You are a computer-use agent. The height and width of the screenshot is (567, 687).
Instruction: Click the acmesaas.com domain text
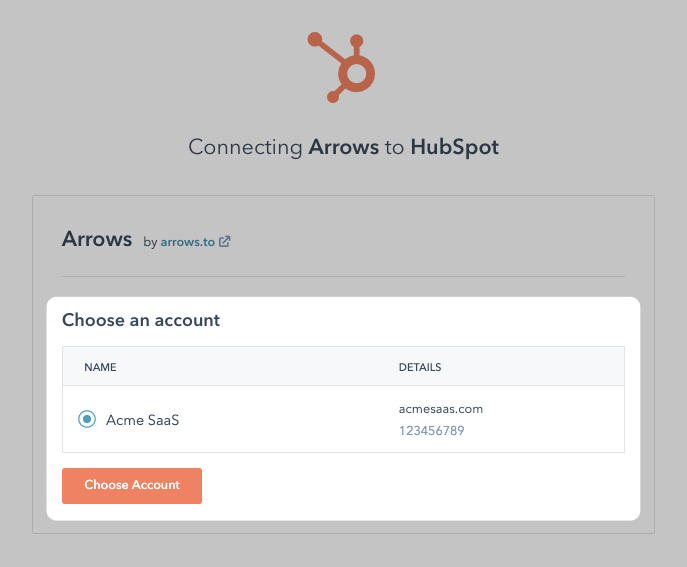pos(441,409)
